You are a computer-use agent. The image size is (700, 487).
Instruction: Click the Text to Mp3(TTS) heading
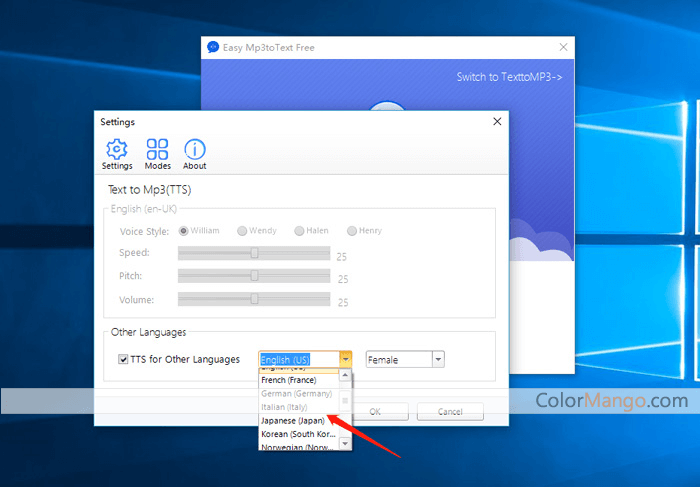[150, 190]
